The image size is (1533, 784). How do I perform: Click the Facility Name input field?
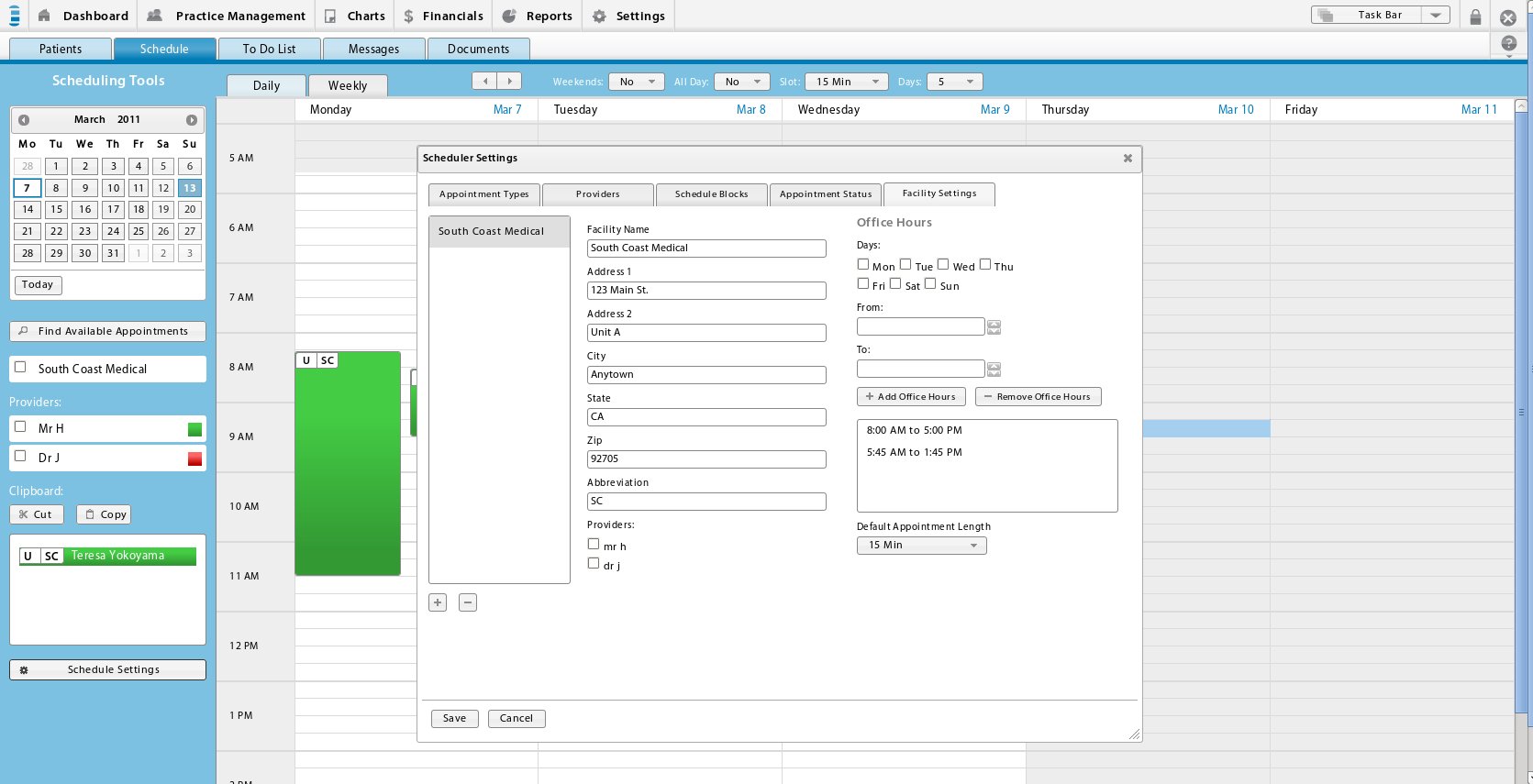point(706,248)
